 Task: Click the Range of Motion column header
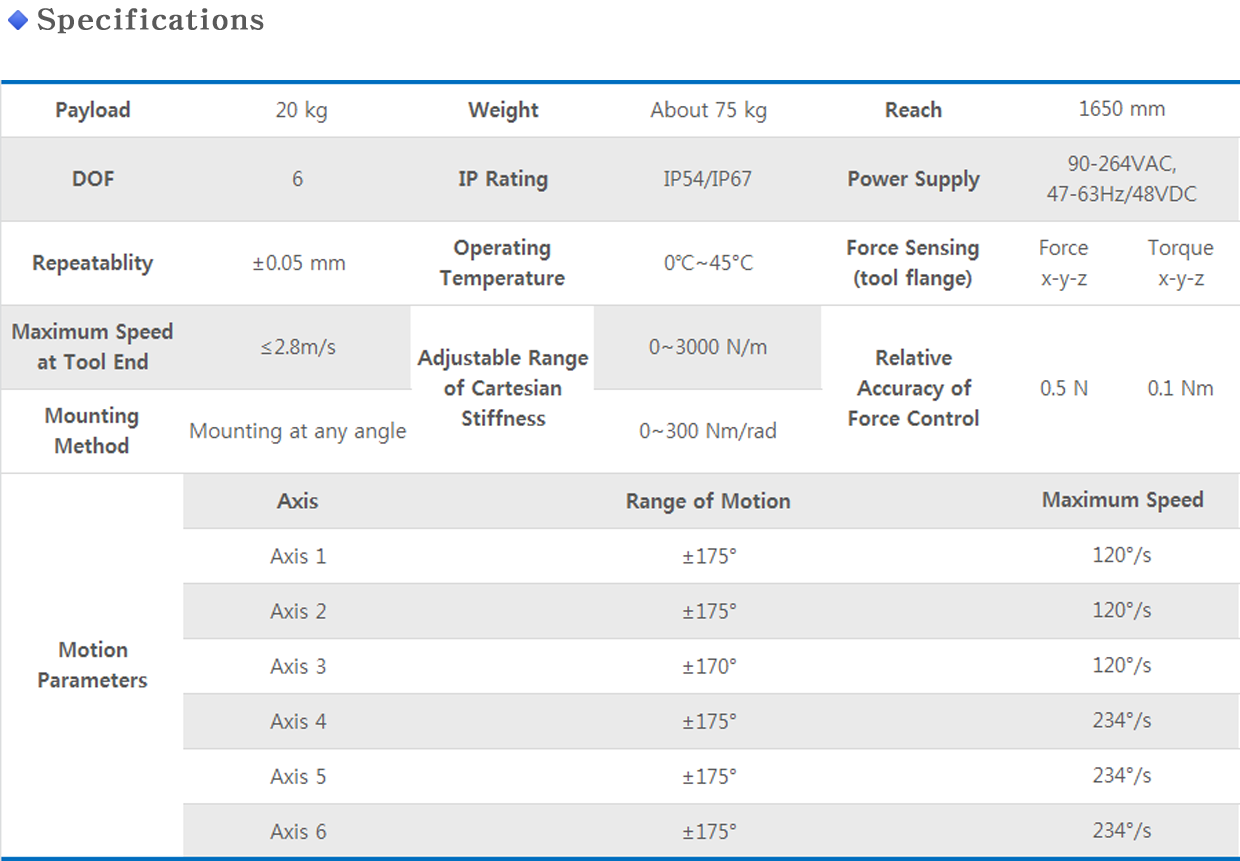click(708, 501)
